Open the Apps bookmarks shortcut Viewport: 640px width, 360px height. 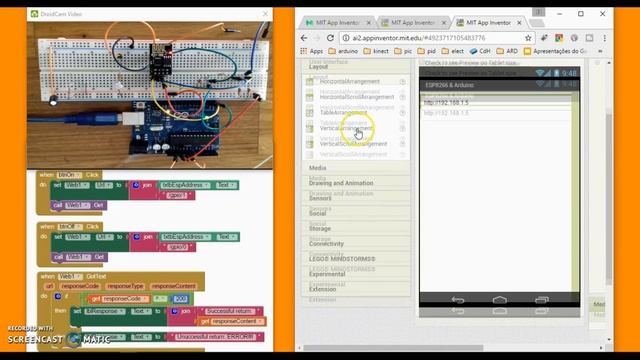[312, 51]
